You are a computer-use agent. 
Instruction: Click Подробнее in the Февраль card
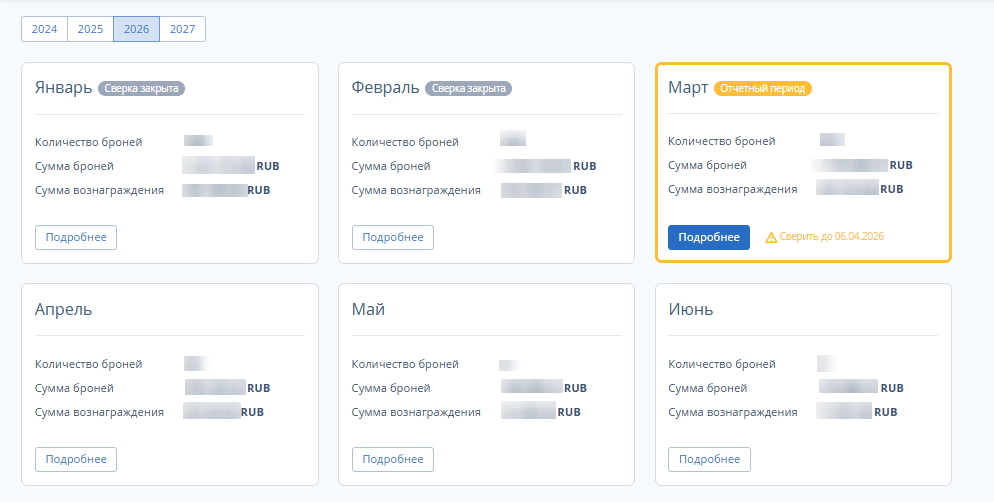393,237
